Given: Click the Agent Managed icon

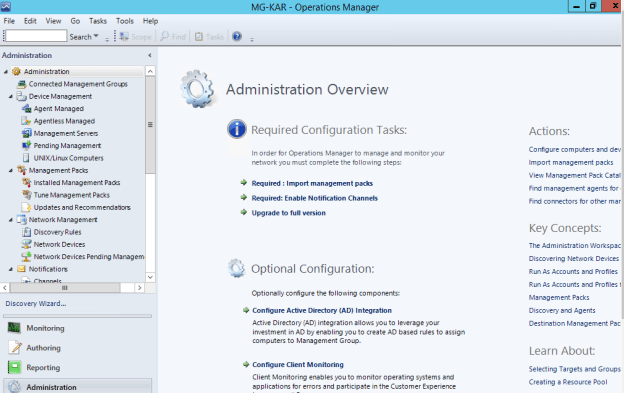Looking at the screenshot, I should click(x=26, y=109).
